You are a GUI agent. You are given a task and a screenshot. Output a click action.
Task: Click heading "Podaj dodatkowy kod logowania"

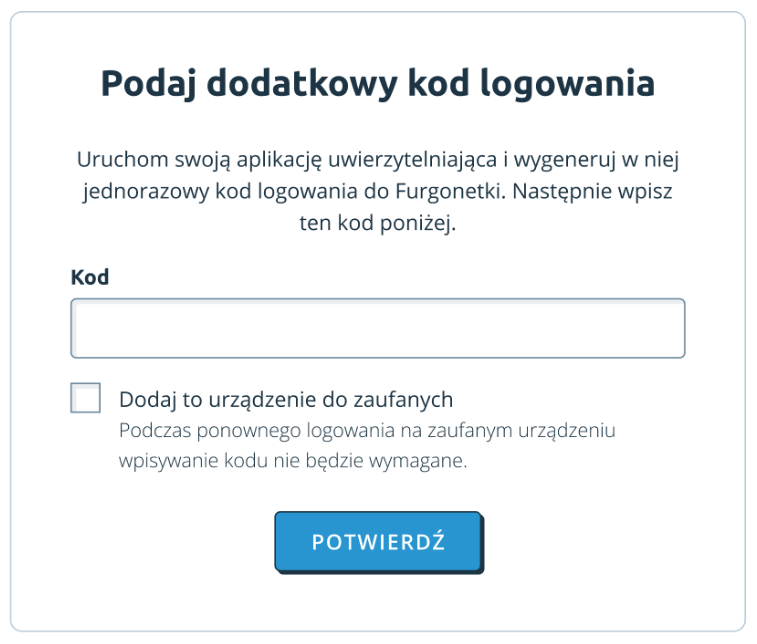tap(378, 84)
